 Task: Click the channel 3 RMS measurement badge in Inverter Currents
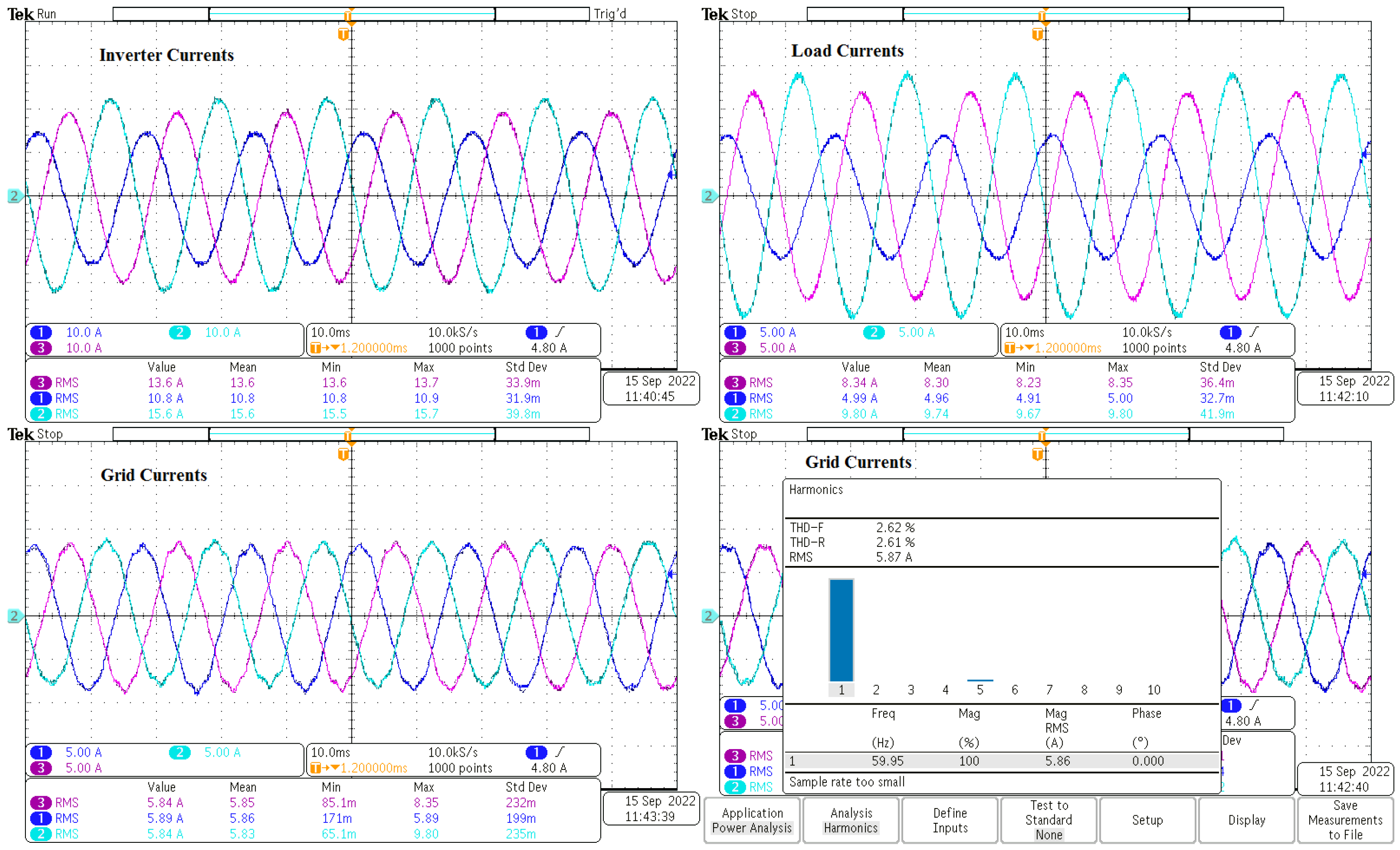pyautogui.click(x=41, y=382)
